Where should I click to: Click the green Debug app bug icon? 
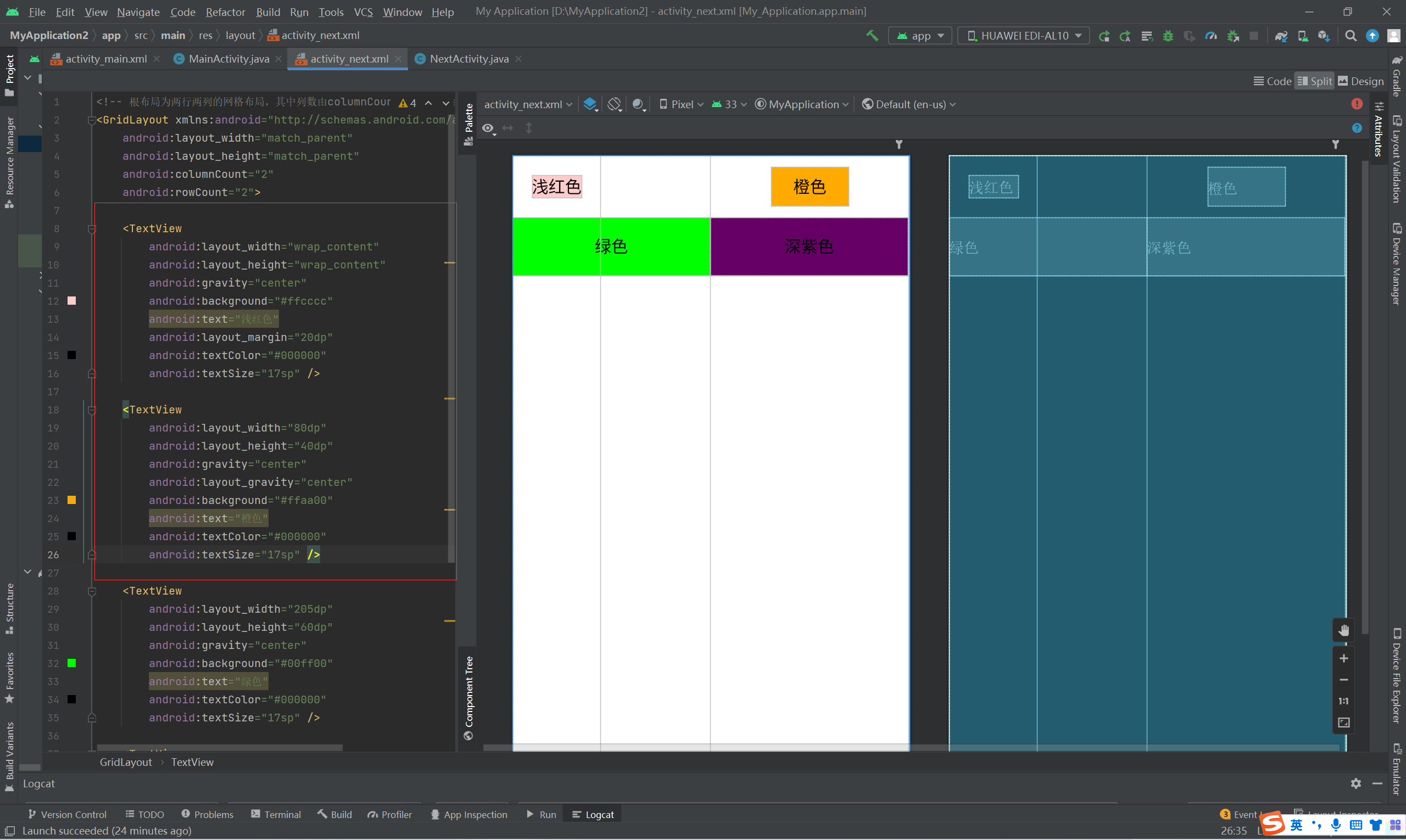tap(1168, 36)
